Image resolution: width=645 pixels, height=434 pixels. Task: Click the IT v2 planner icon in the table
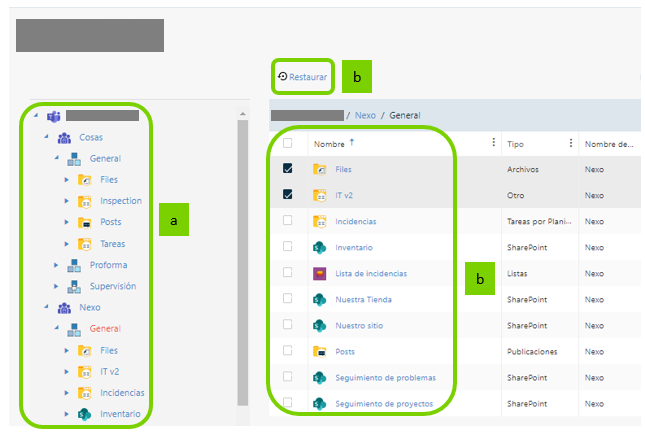[320, 195]
